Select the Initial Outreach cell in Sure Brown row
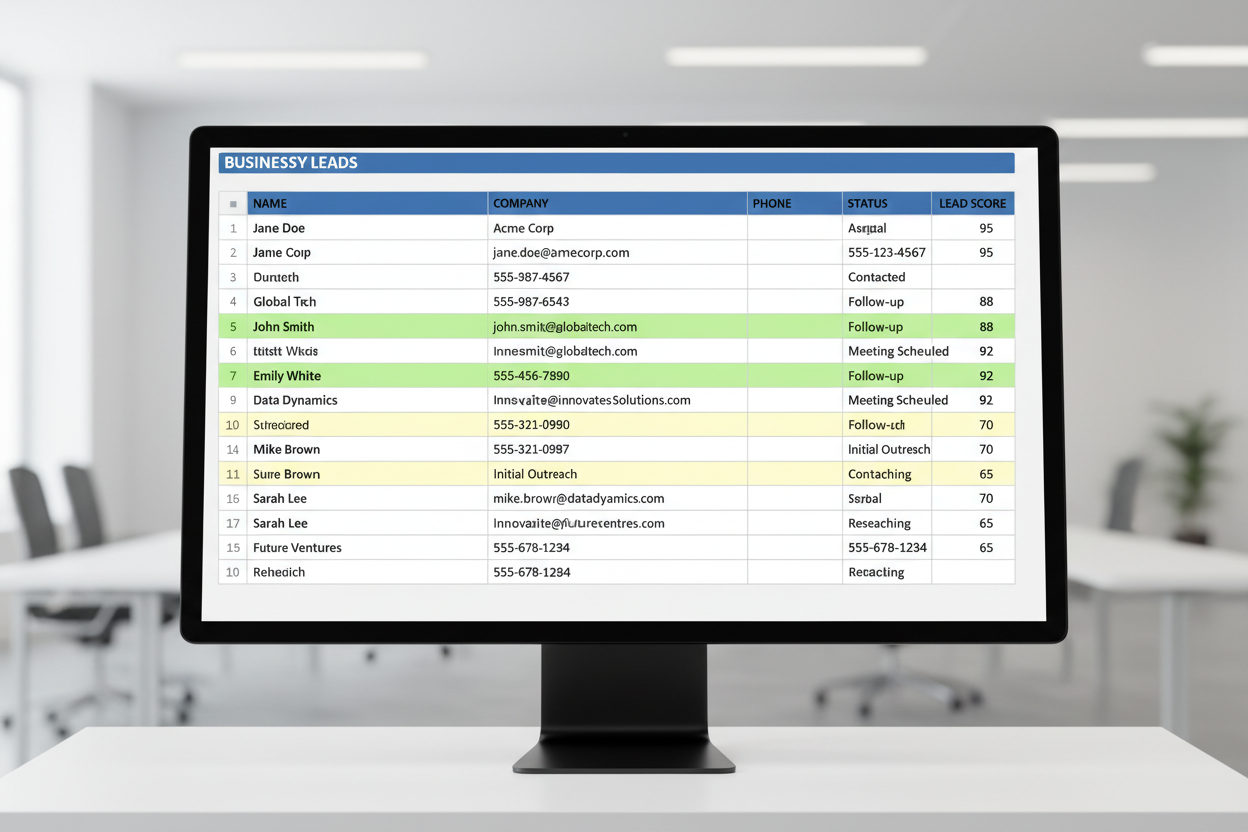Image resolution: width=1248 pixels, height=832 pixels. pyautogui.click(x=617, y=474)
